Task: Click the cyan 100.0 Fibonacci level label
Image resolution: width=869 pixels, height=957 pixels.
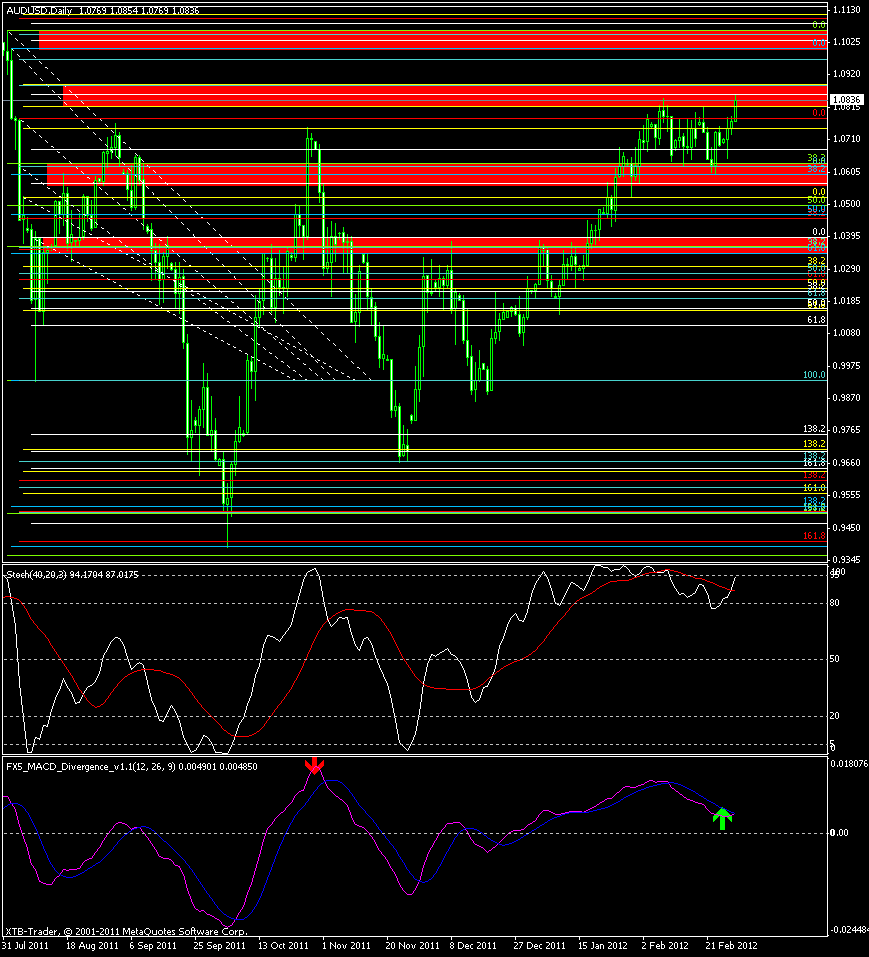Action: point(814,375)
